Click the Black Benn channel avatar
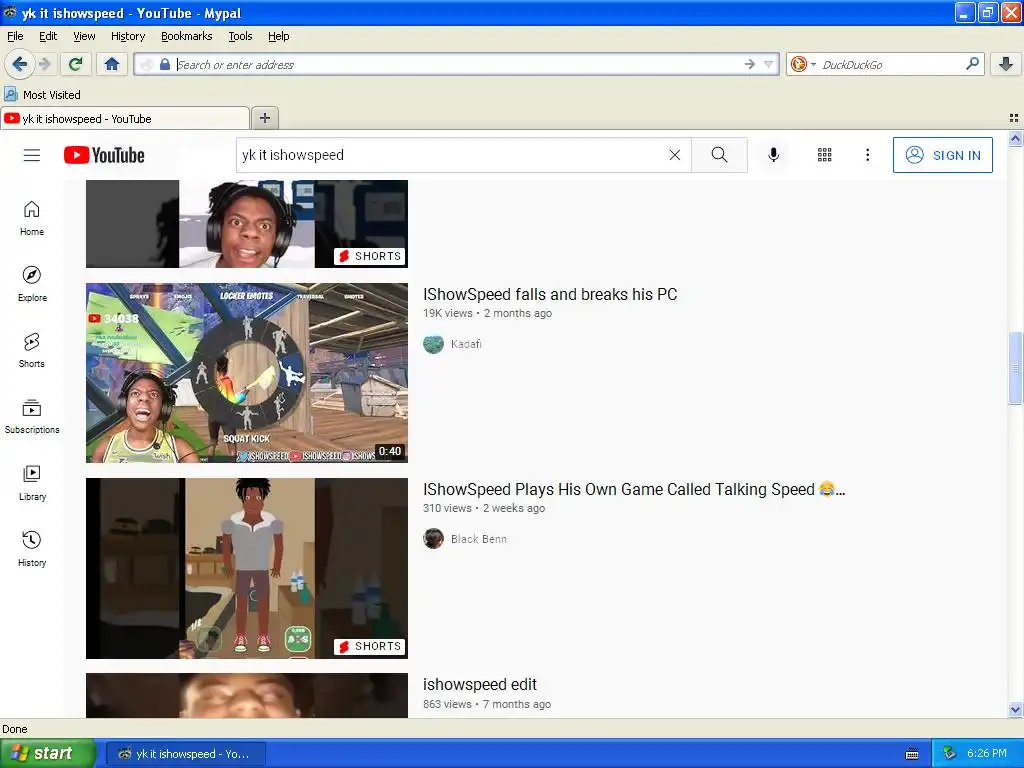 pos(434,539)
